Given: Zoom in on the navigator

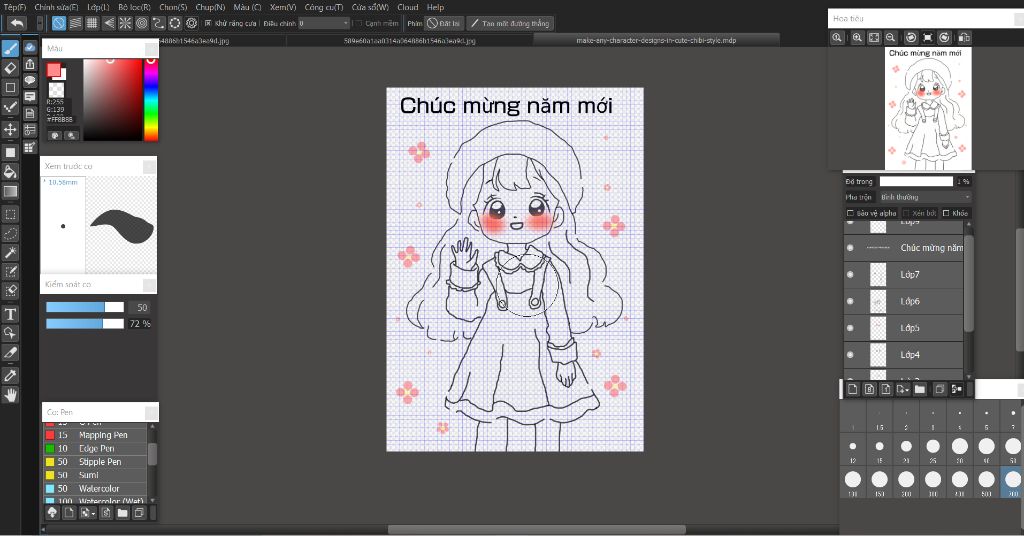Looking at the screenshot, I should click(x=857, y=38).
